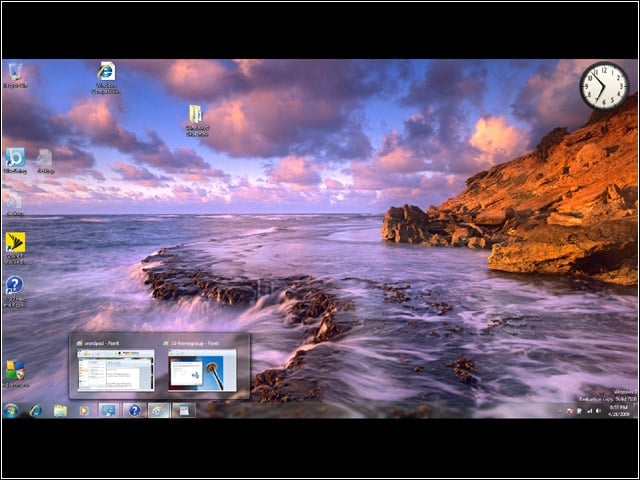Open the Internet Explorer shortcut on the desktop
Viewport: 640px width, 480px height.
pyautogui.click(x=106, y=78)
